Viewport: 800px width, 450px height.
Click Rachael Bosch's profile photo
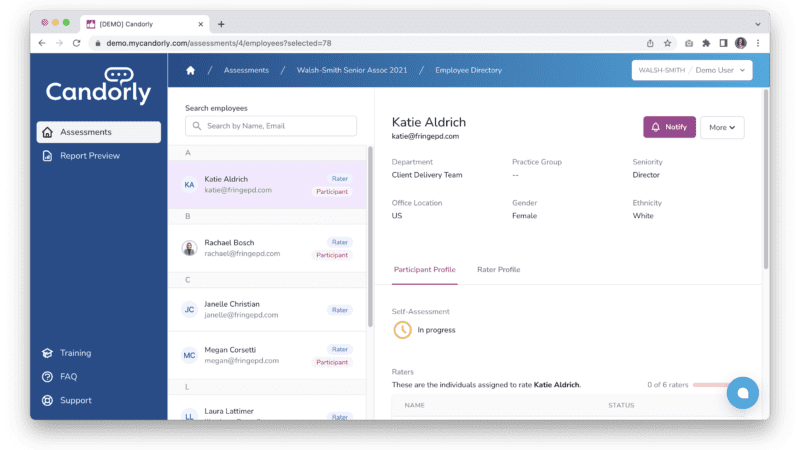[189, 248]
